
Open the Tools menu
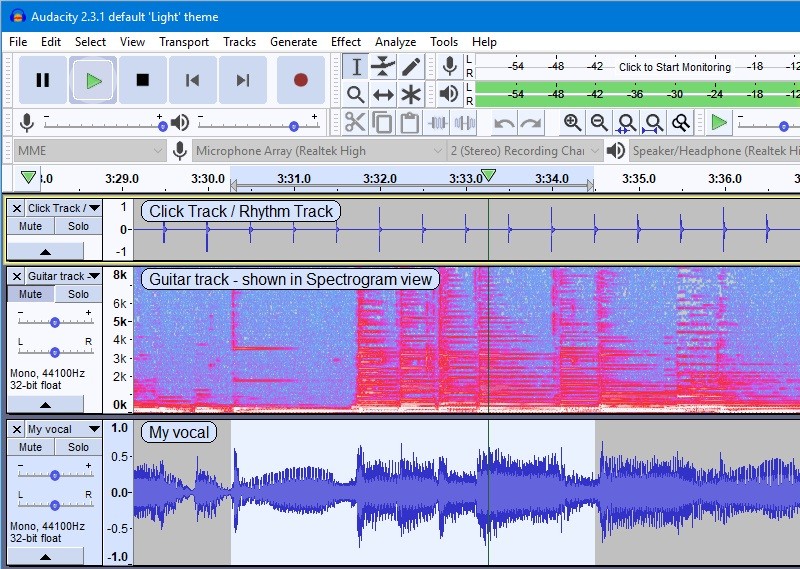pyautogui.click(x=444, y=42)
